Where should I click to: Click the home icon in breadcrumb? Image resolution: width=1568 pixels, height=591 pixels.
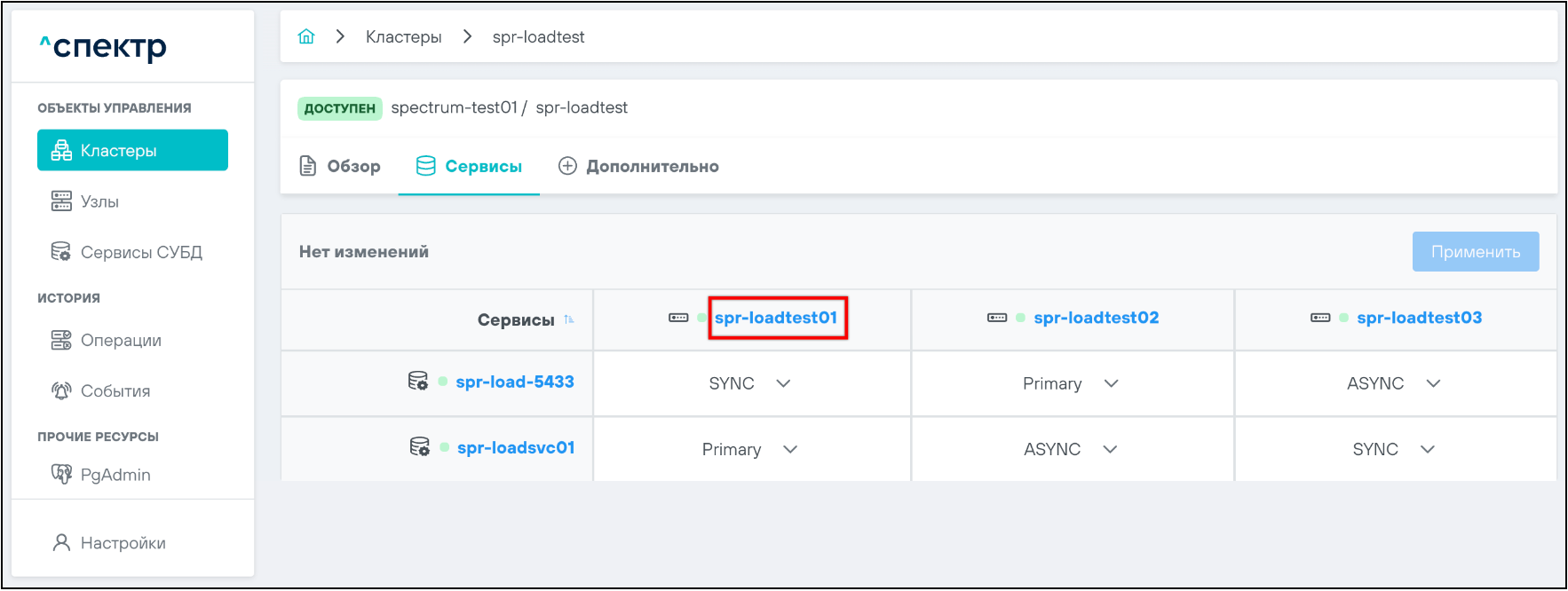tap(306, 36)
